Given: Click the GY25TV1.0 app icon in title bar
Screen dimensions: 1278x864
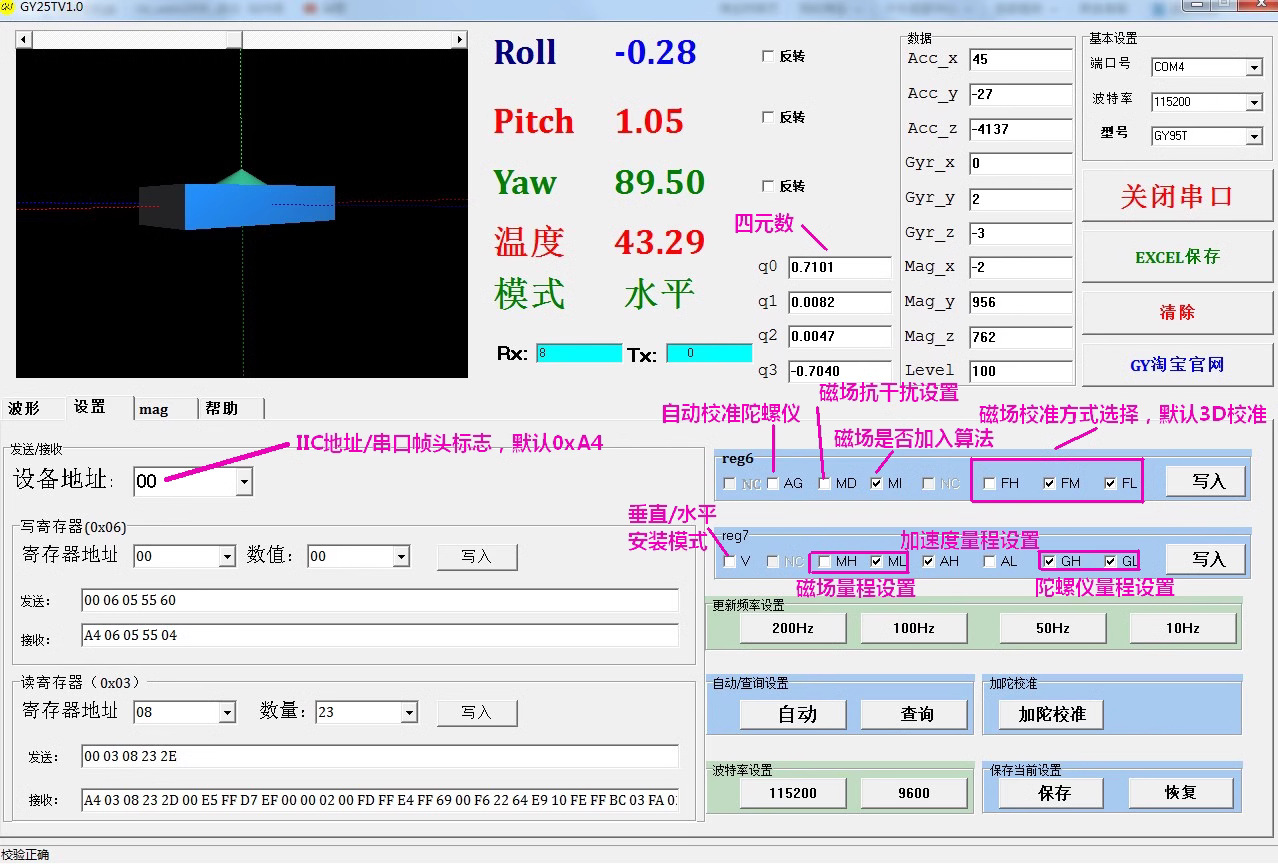Looking at the screenshot, I should (8, 6).
